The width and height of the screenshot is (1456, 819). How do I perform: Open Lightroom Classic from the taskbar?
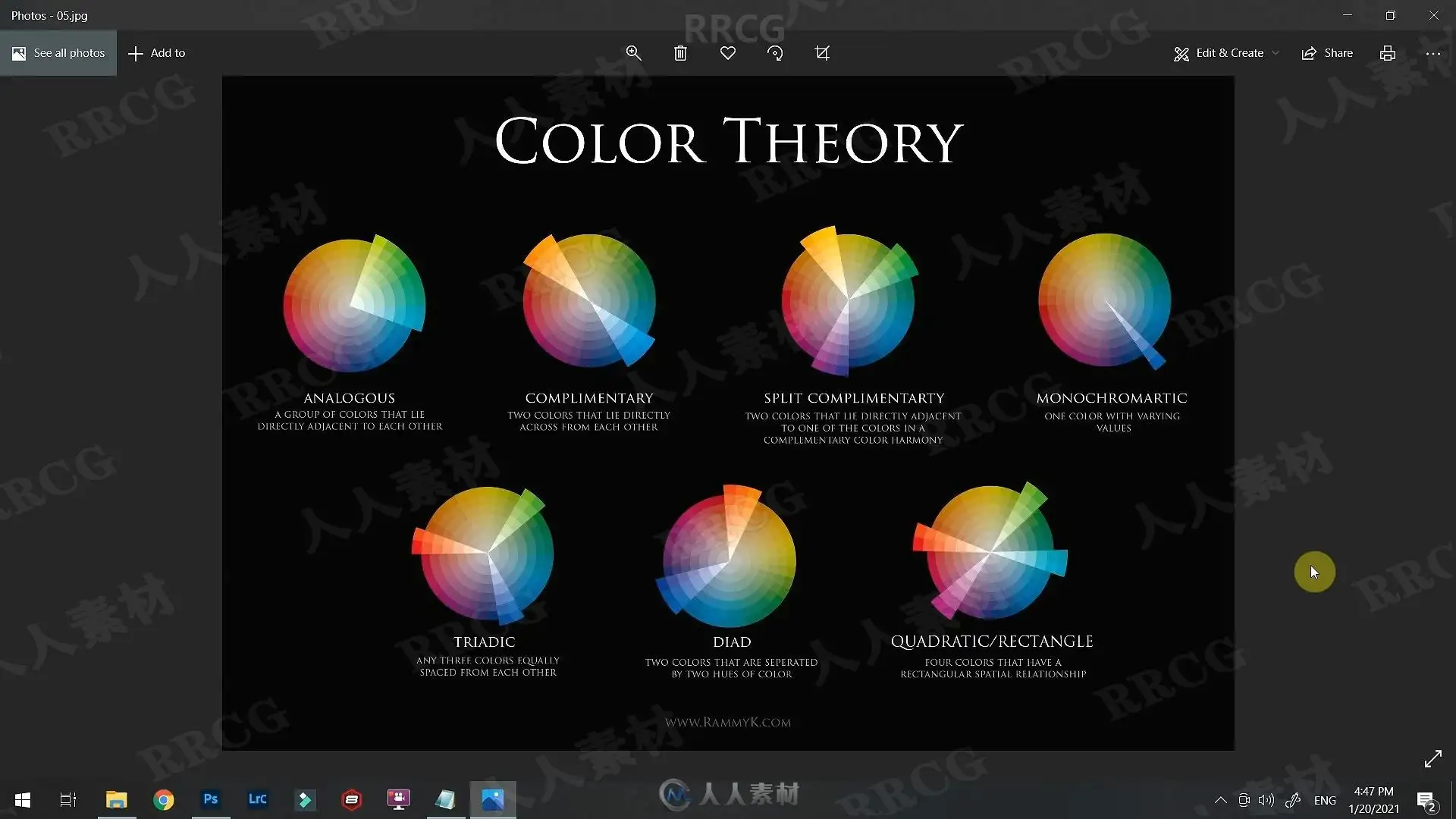(258, 800)
